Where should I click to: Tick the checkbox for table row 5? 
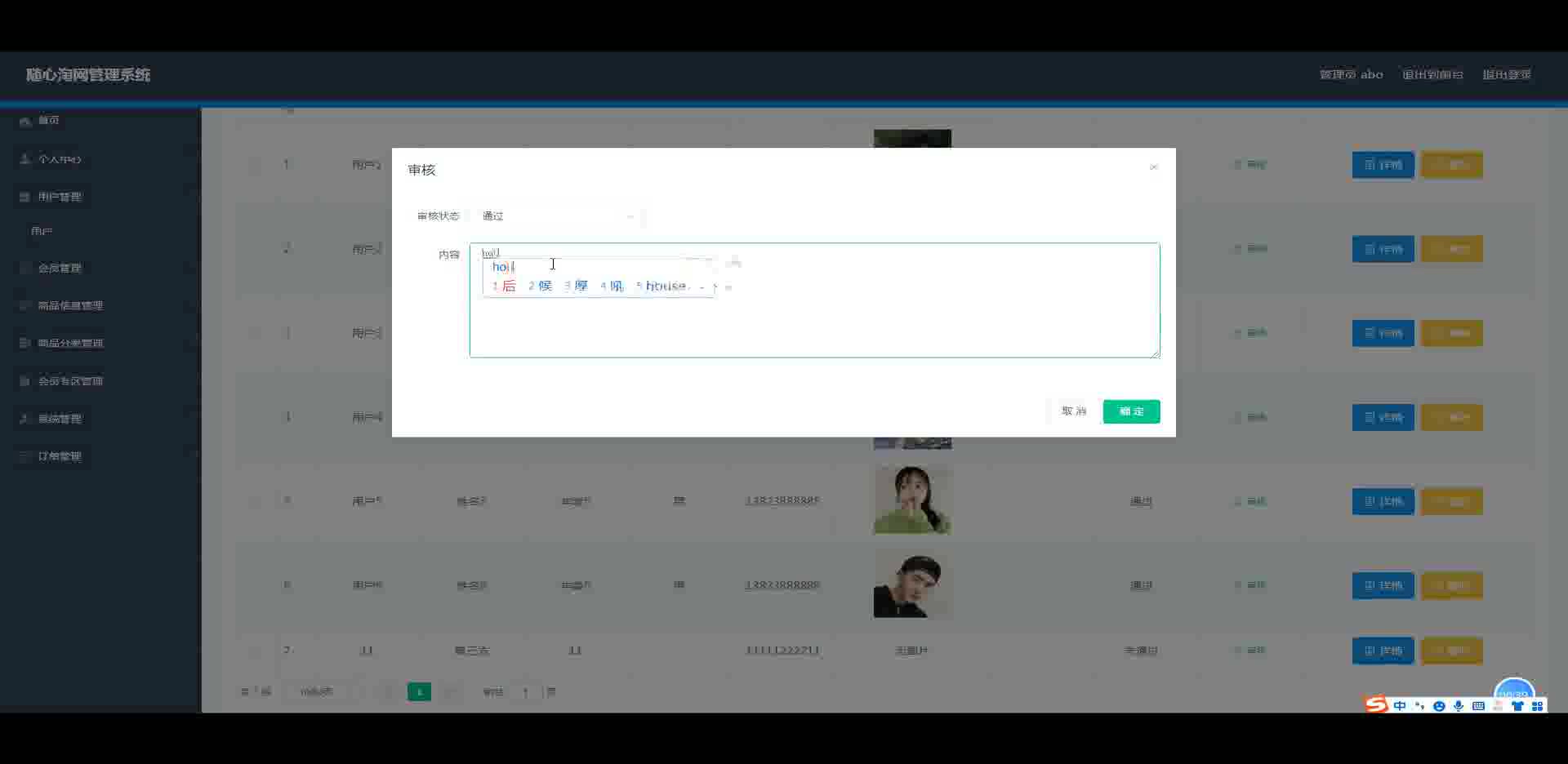click(x=256, y=501)
